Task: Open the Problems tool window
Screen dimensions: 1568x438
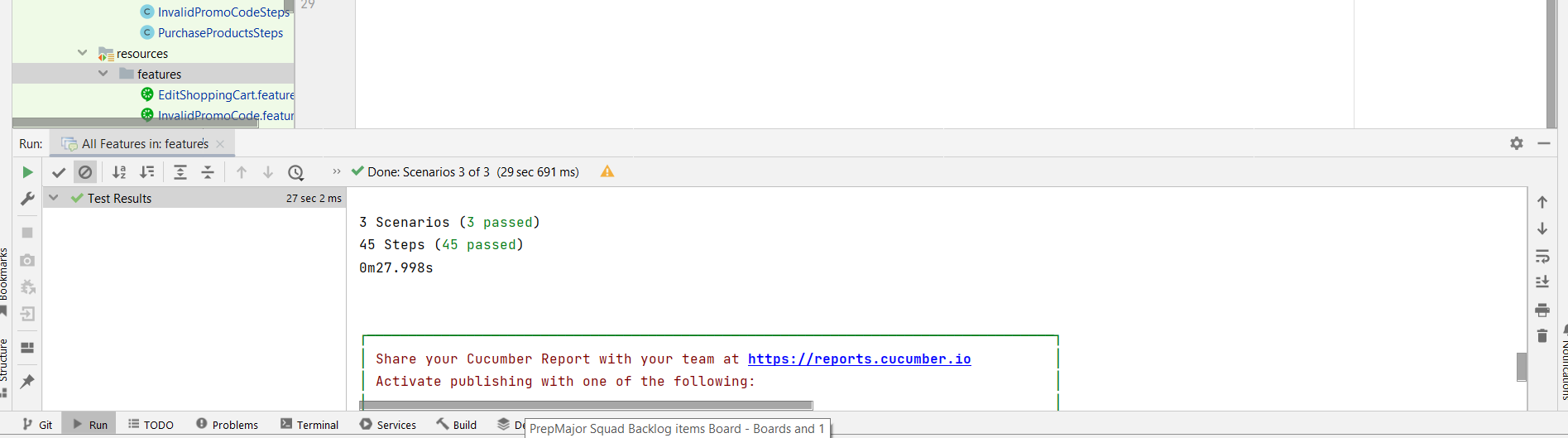Action: [x=227, y=425]
